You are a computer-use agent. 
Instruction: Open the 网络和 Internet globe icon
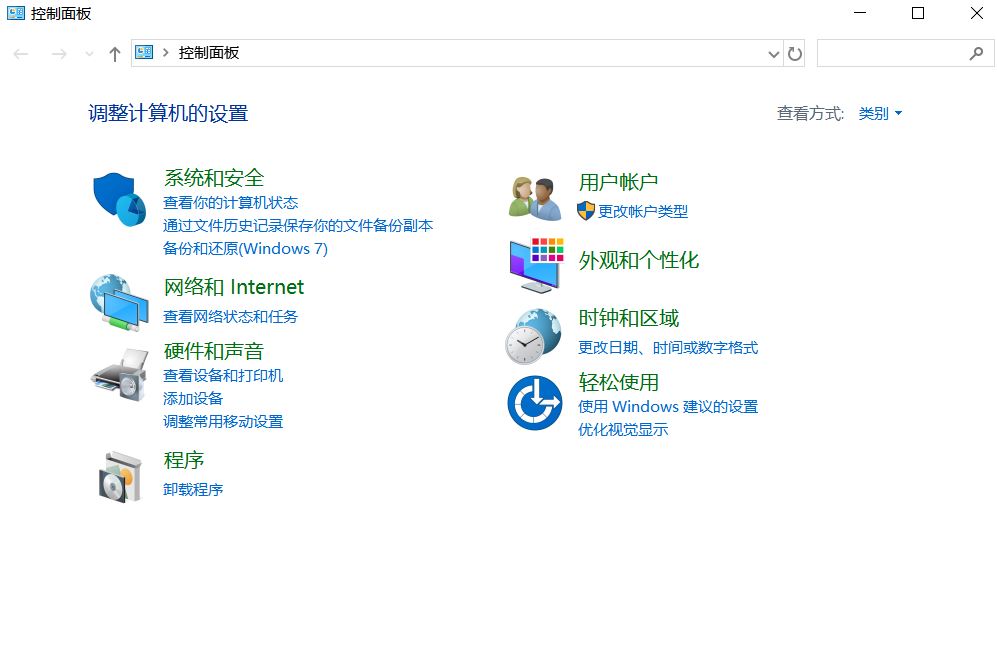[120, 303]
